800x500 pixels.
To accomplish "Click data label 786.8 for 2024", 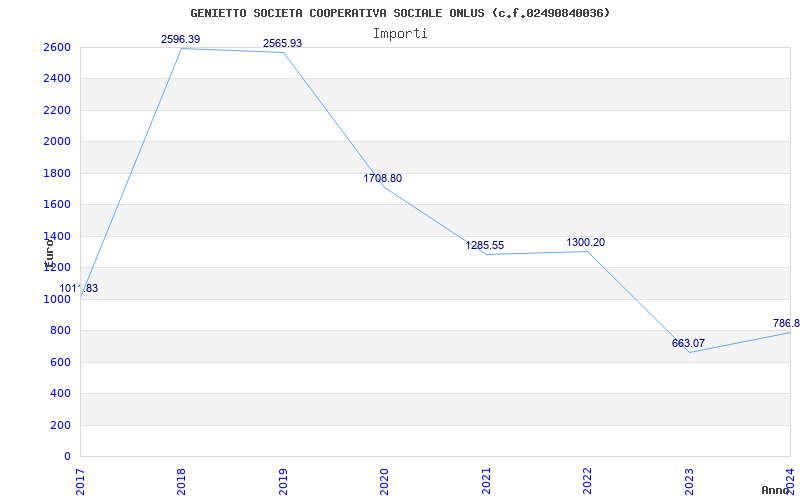I will click(x=786, y=323).
